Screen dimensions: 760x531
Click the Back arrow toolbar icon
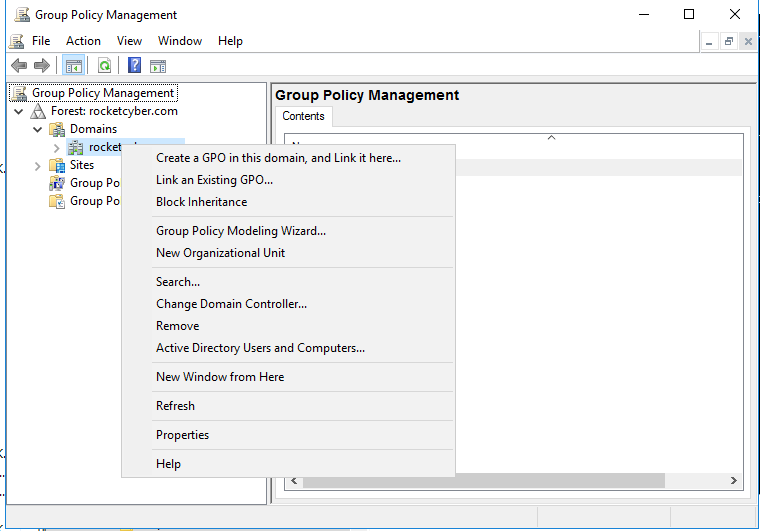click(x=19, y=65)
